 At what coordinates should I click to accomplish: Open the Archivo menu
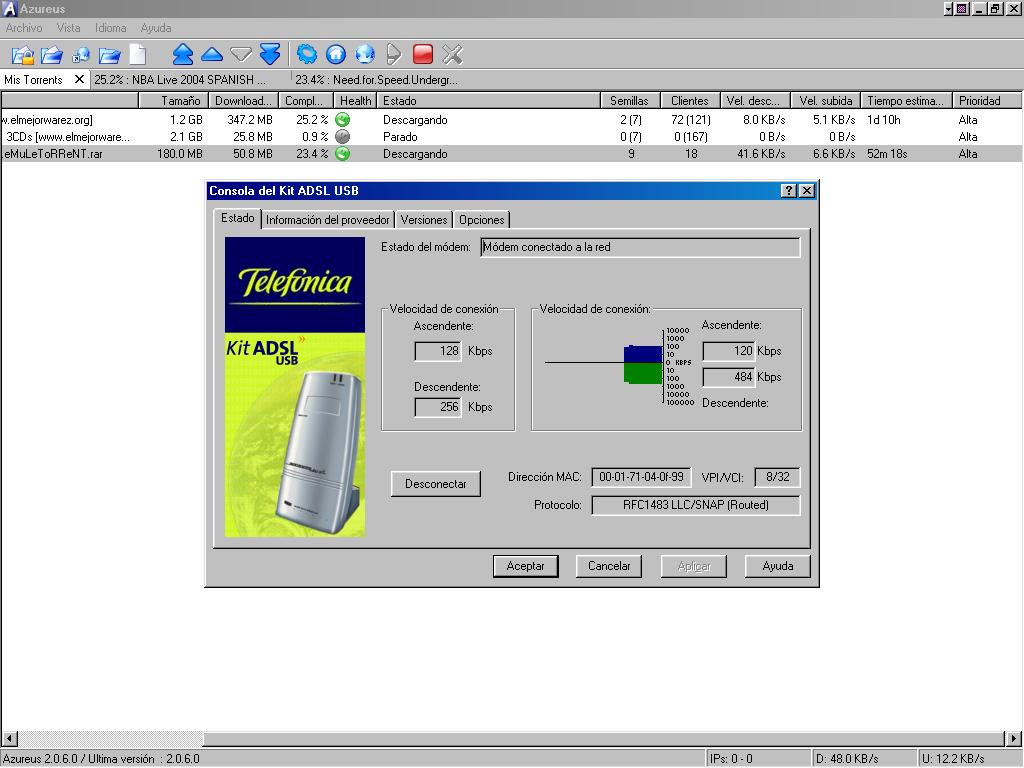pos(24,28)
